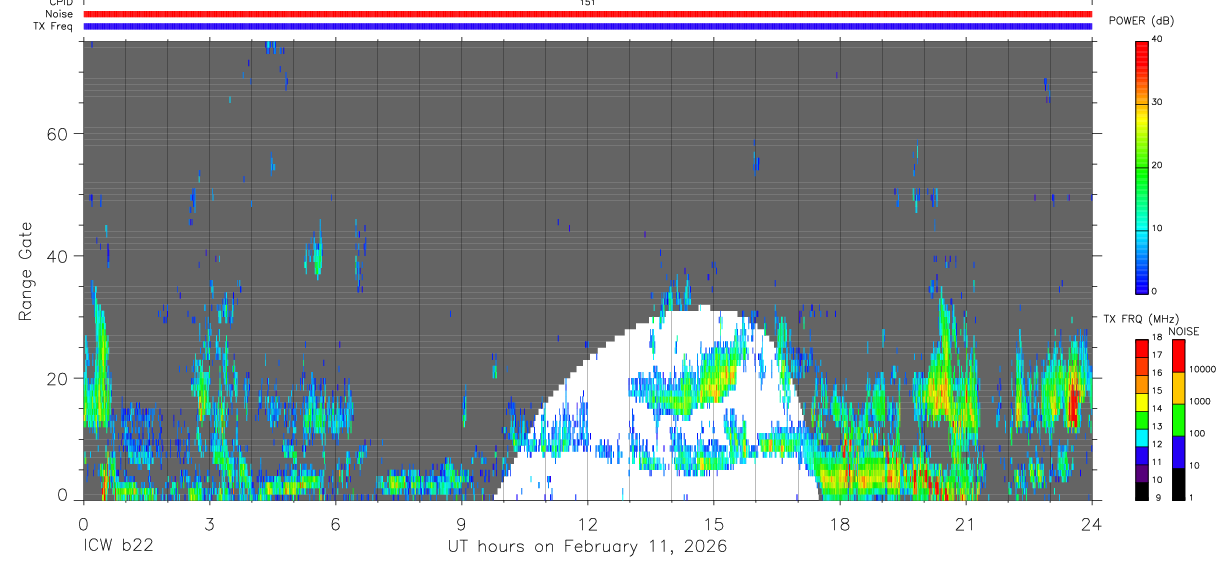Click the time axis tick '9'
Screen dimensions: 1228x567
(x=461, y=523)
